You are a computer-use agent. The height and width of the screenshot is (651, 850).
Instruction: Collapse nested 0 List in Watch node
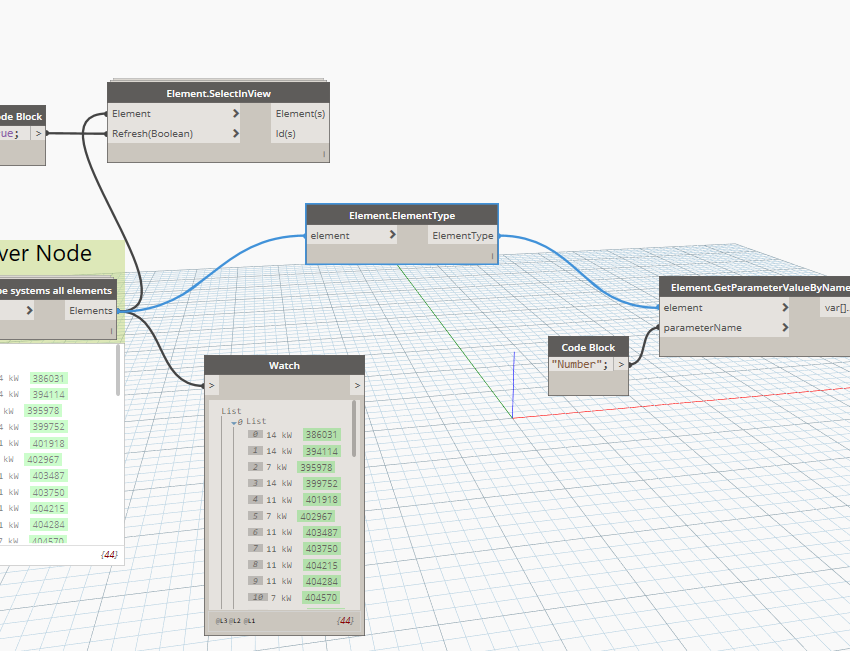236,422
